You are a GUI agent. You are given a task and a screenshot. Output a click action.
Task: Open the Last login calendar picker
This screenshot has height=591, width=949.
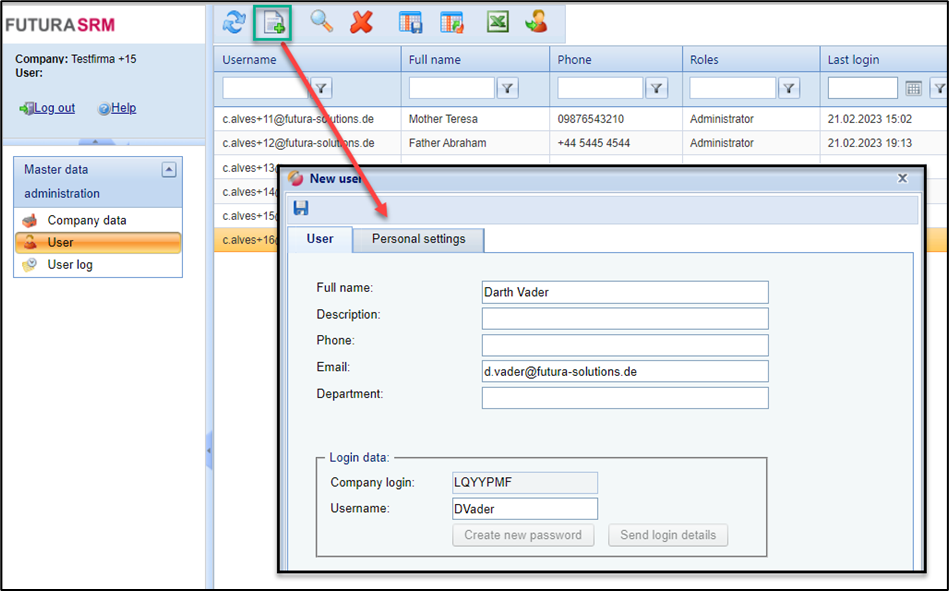(x=913, y=89)
